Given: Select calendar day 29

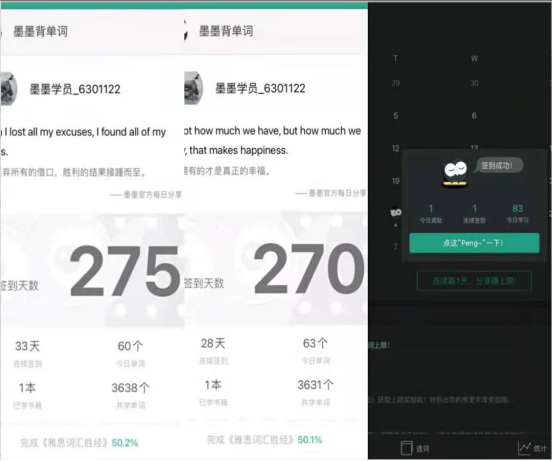Looking at the screenshot, I should pos(396,83).
